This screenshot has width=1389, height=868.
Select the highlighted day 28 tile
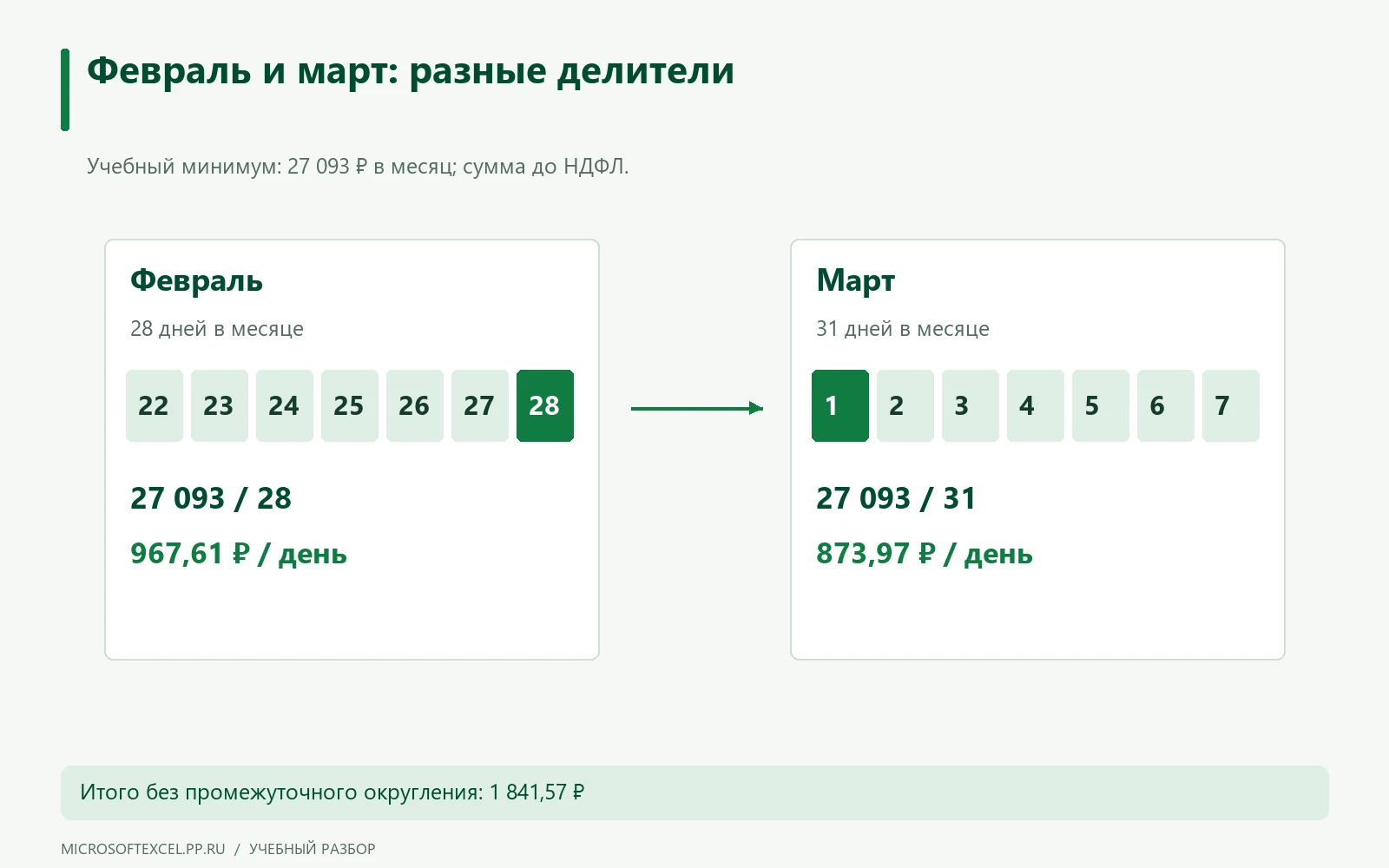[545, 405]
